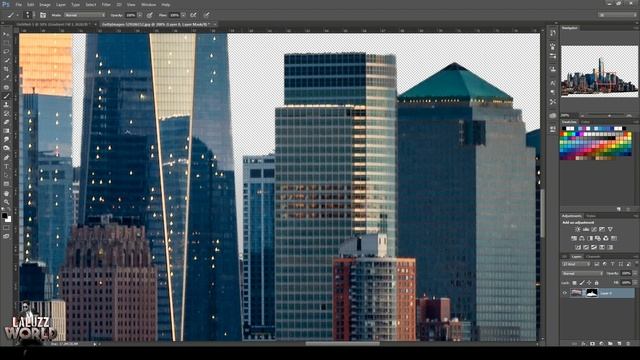Enable airbrush-style build-up in options bar
The image size is (640, 360).
(x=193, y=15)
